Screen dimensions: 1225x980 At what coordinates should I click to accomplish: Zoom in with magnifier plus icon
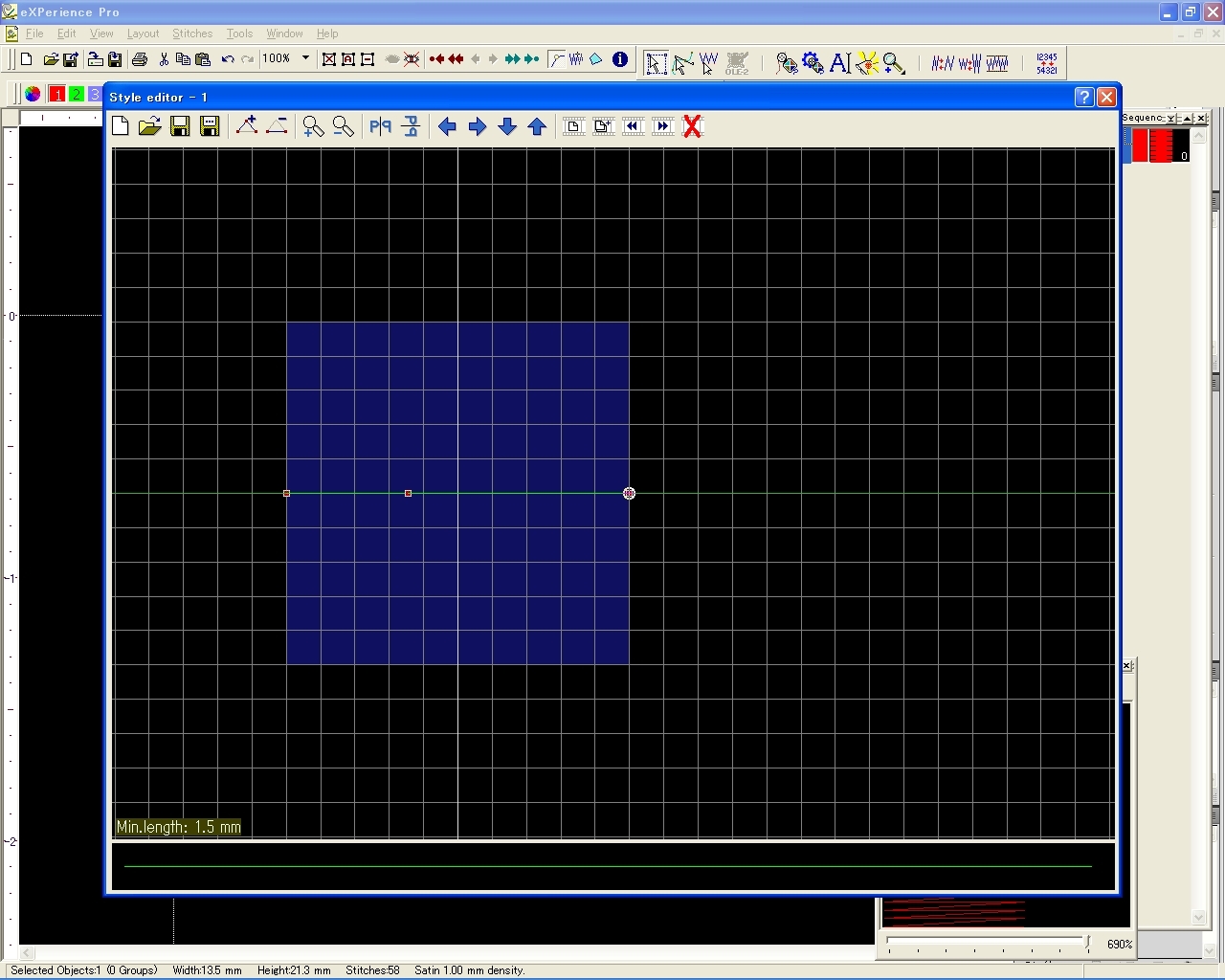point(313,126)
